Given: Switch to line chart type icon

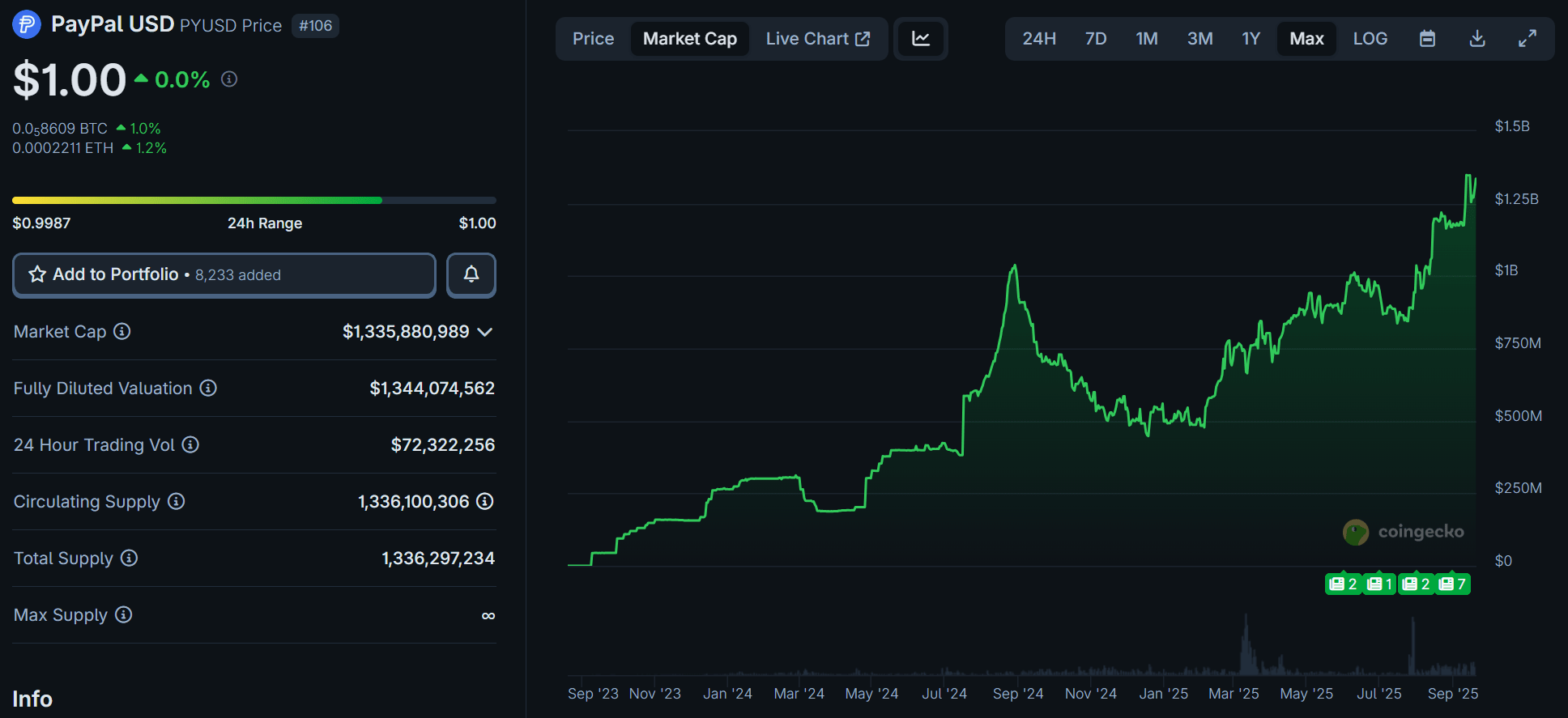Looking at the screenshot, I should 921,39.
